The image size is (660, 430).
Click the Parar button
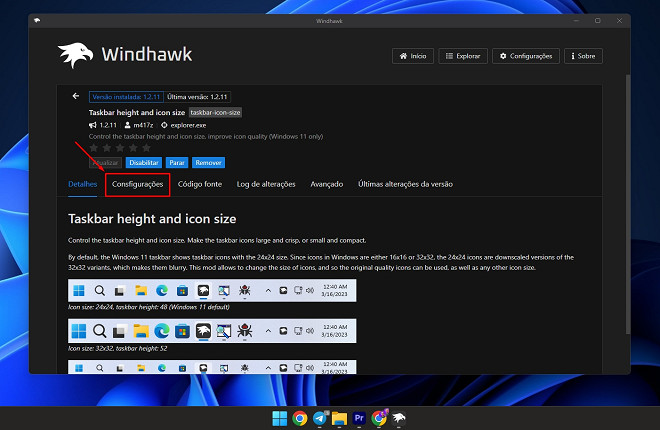coord(177,162)
